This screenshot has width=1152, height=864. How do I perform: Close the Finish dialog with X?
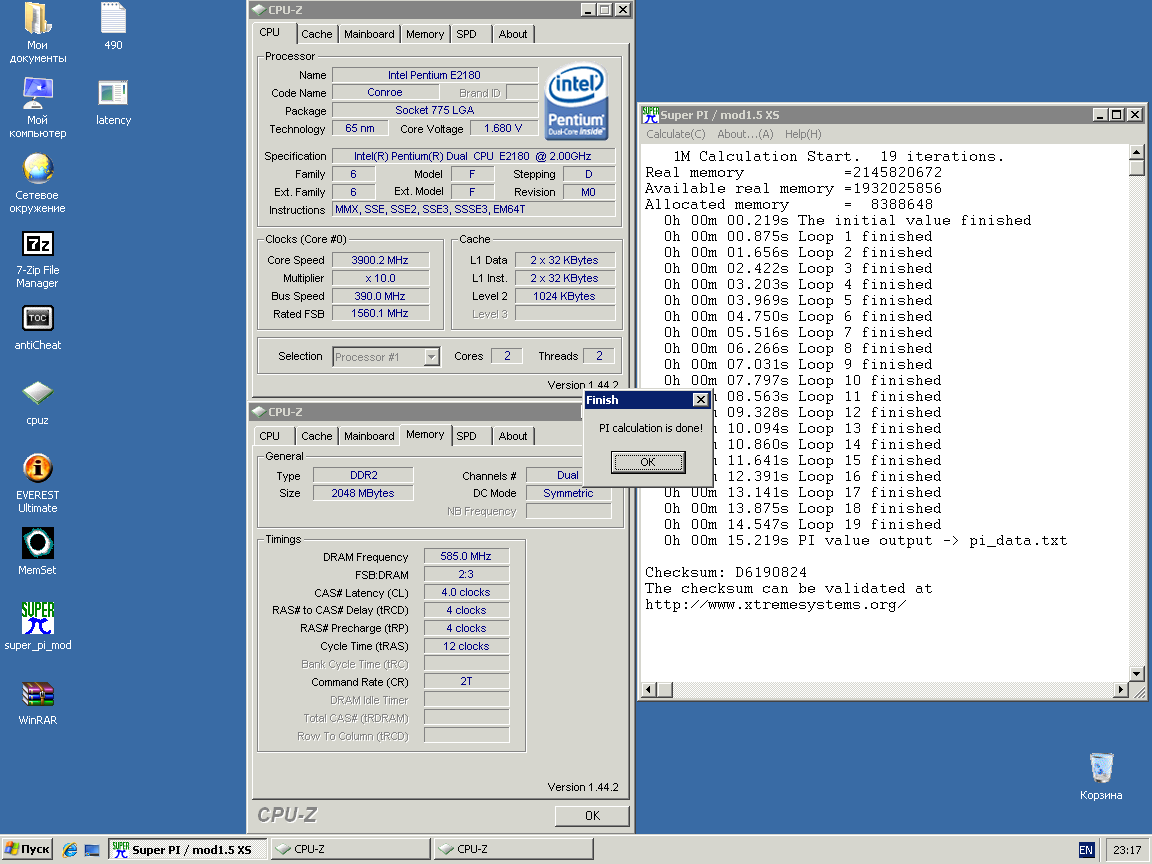coord(700,400)
